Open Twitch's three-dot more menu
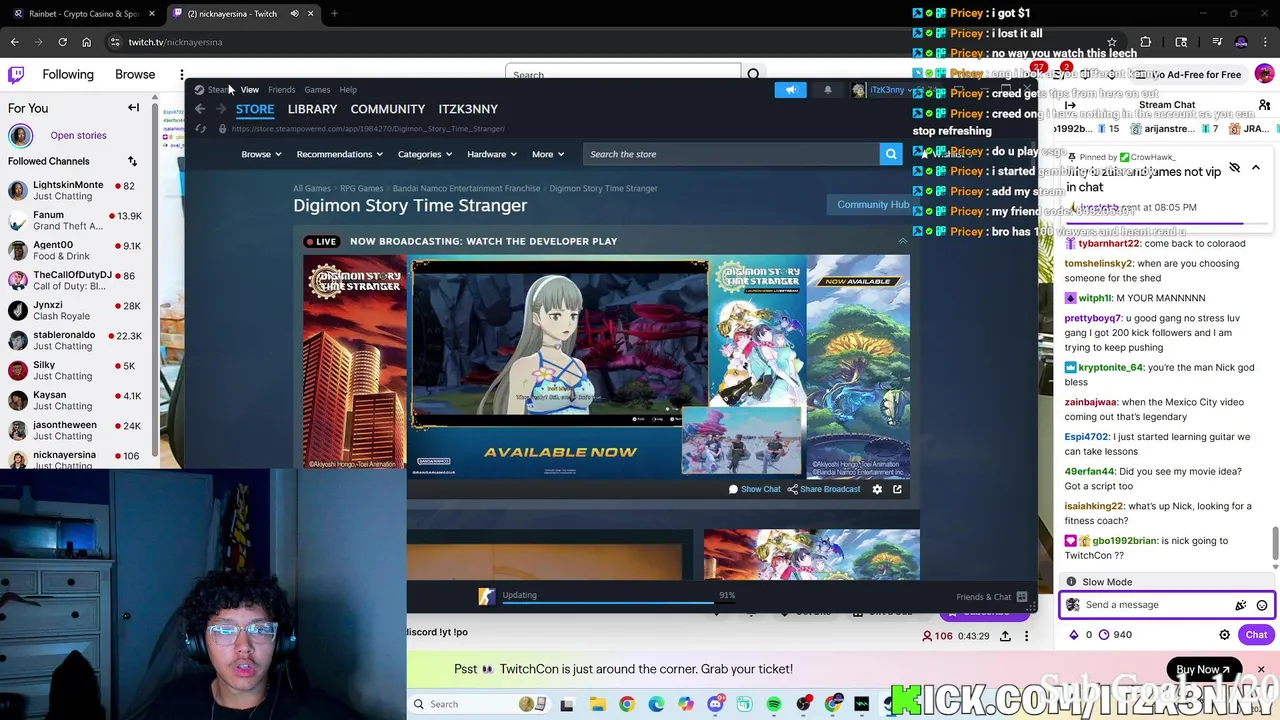This screenshot has width=1280, height=720. [x=182, y=74]
